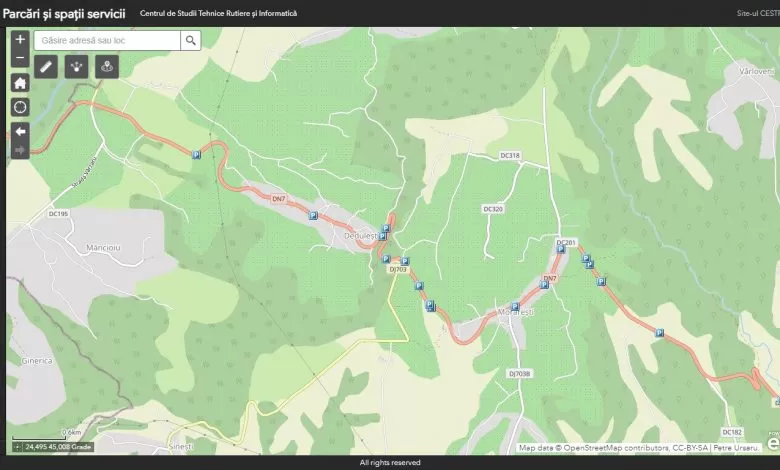The image size is (780, 470).
Task: Click the DC281 road label
Action: [x=566, y=242]
